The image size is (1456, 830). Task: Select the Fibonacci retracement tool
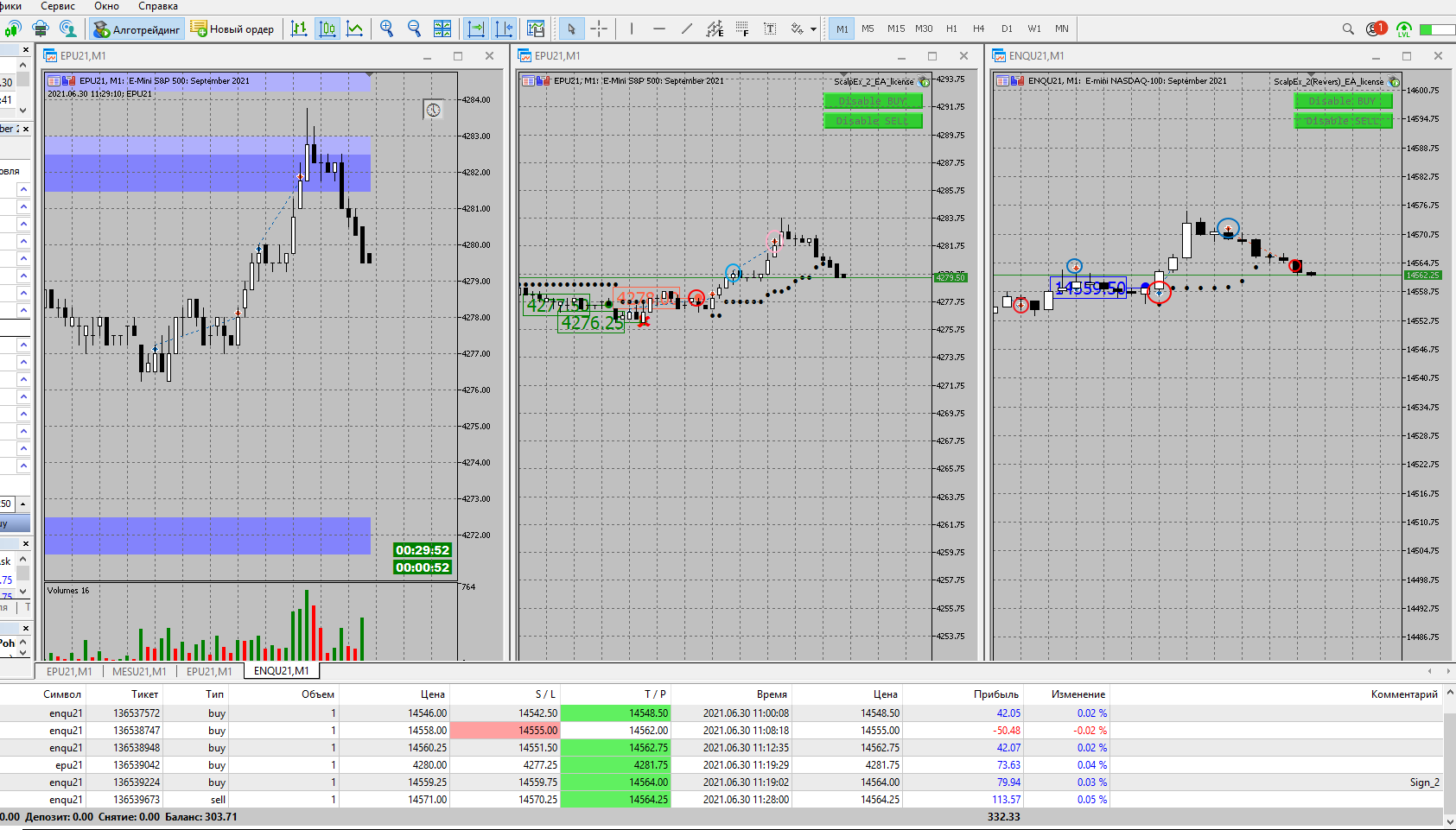(742, 29)
